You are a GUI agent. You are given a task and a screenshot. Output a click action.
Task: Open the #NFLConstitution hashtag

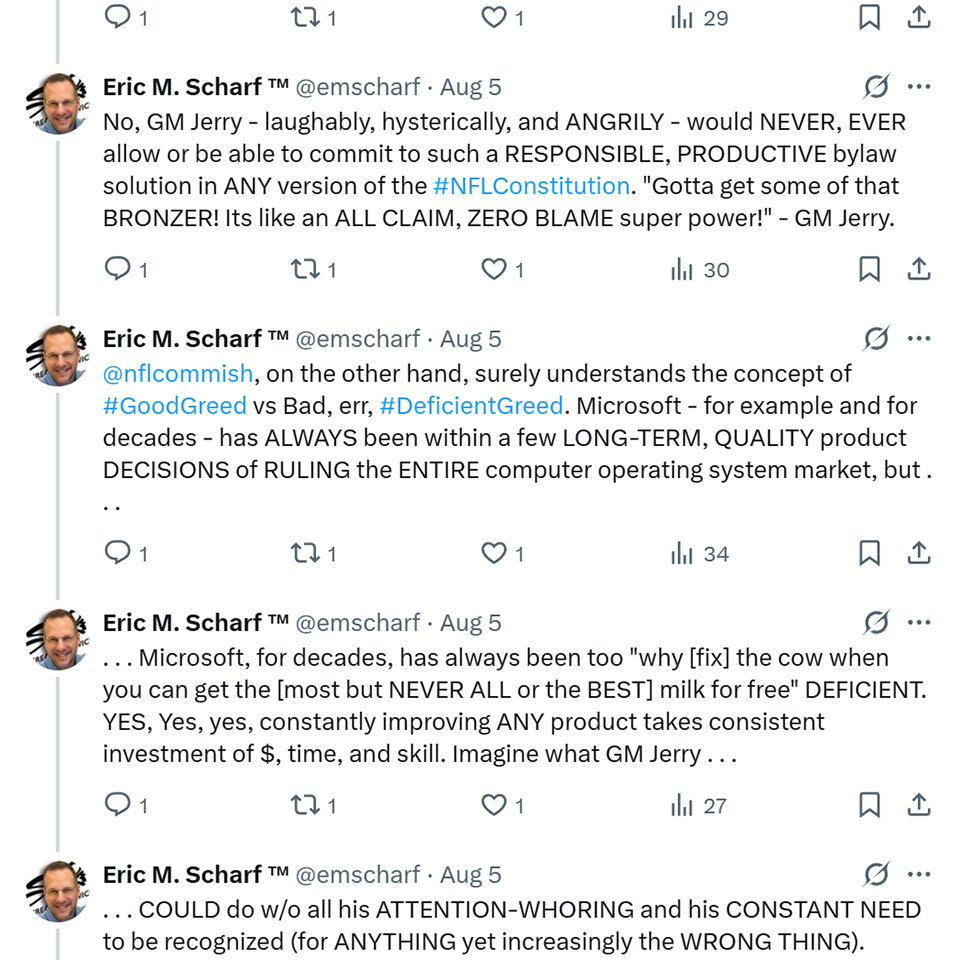tap(531, 186)
